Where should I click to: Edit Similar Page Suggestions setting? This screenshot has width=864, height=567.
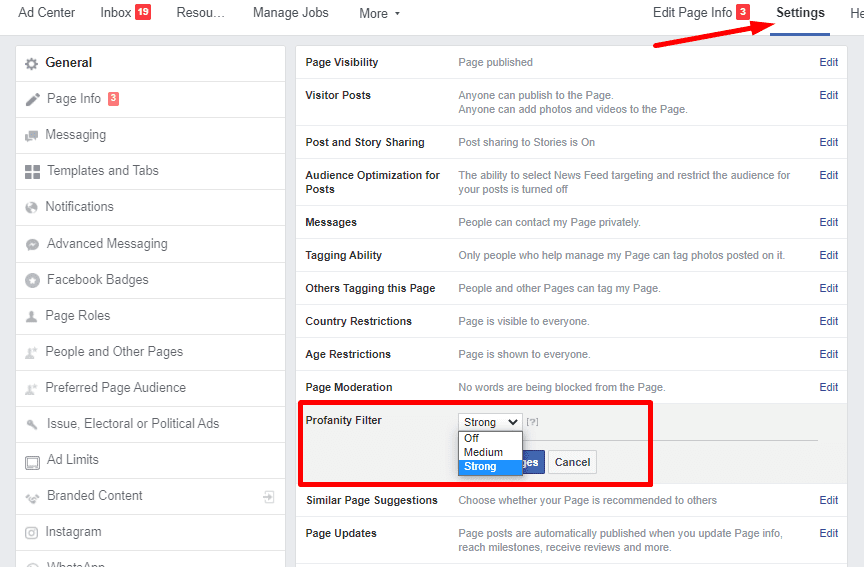828,500
